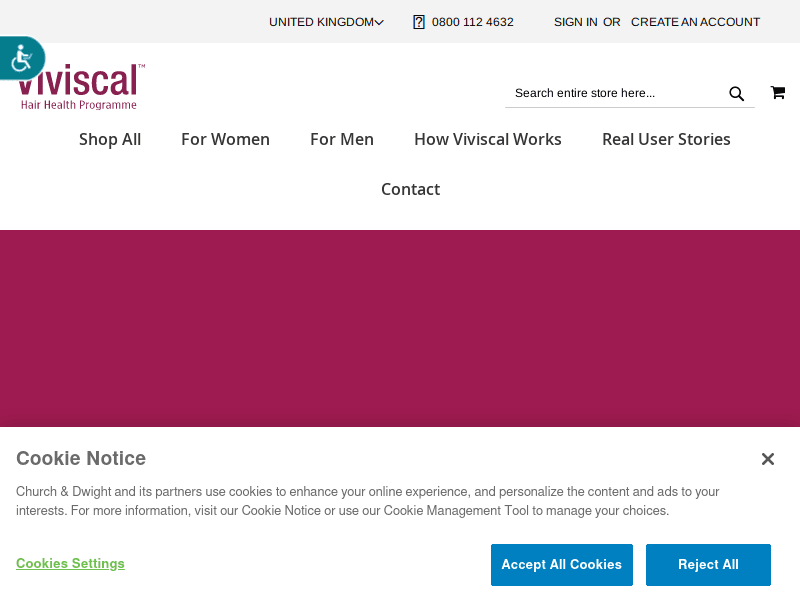Image resolution: width=800 pixels, height=600 pixels.
Task: Go to How Viviscal Works
Action: tap(488, 139)
